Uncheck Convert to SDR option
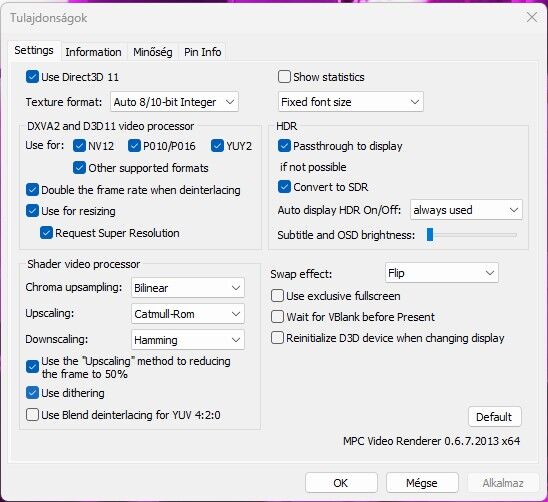Viewport: 548px width, 502px height. [x=284, y=187]
